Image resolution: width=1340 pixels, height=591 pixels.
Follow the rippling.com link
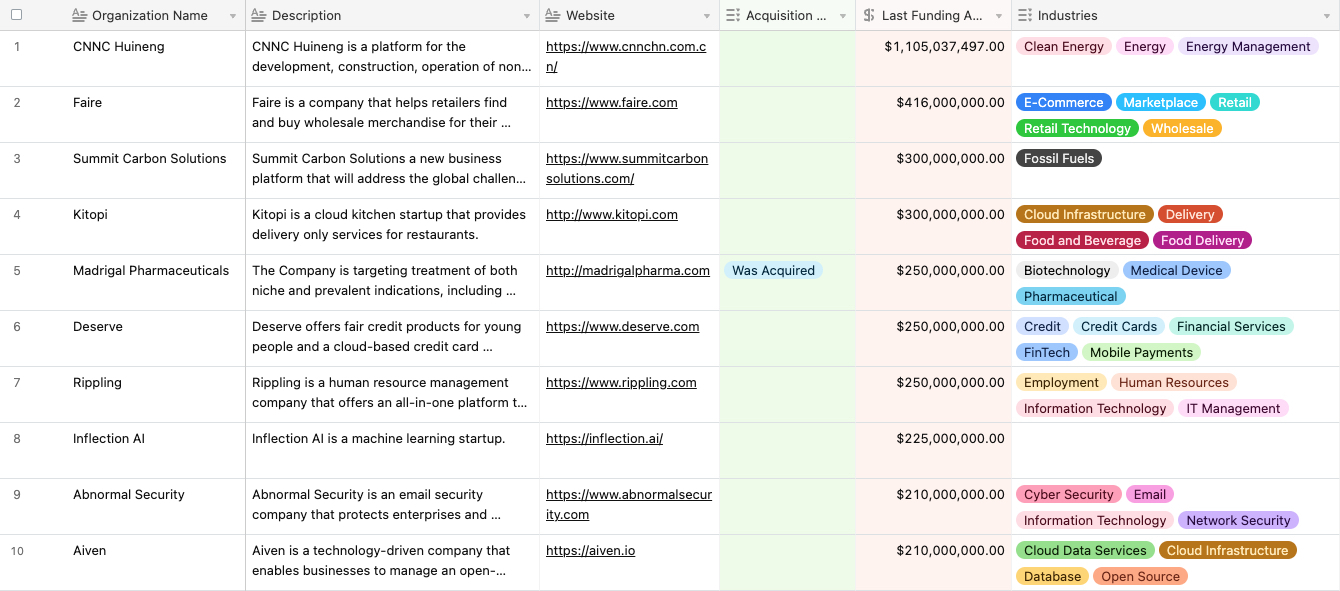(621, 383)
